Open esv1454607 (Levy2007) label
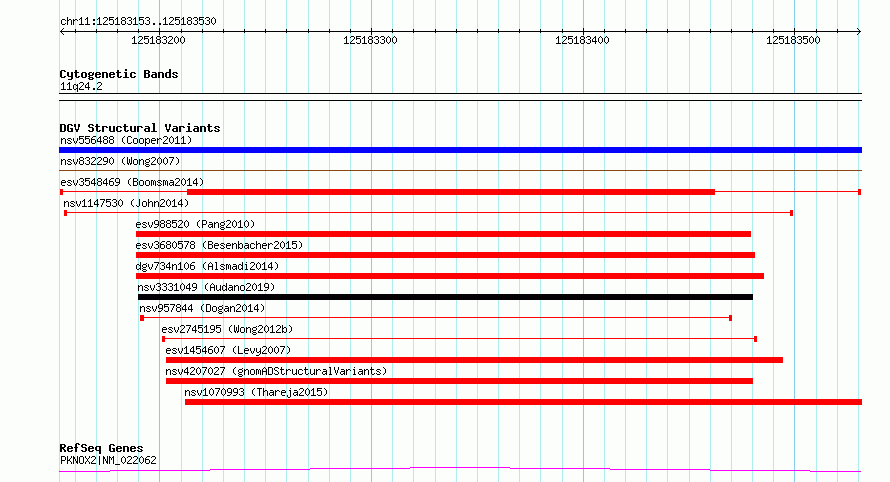Image resolution: width=890 pixels, height=482 pixels. (228, 350)
